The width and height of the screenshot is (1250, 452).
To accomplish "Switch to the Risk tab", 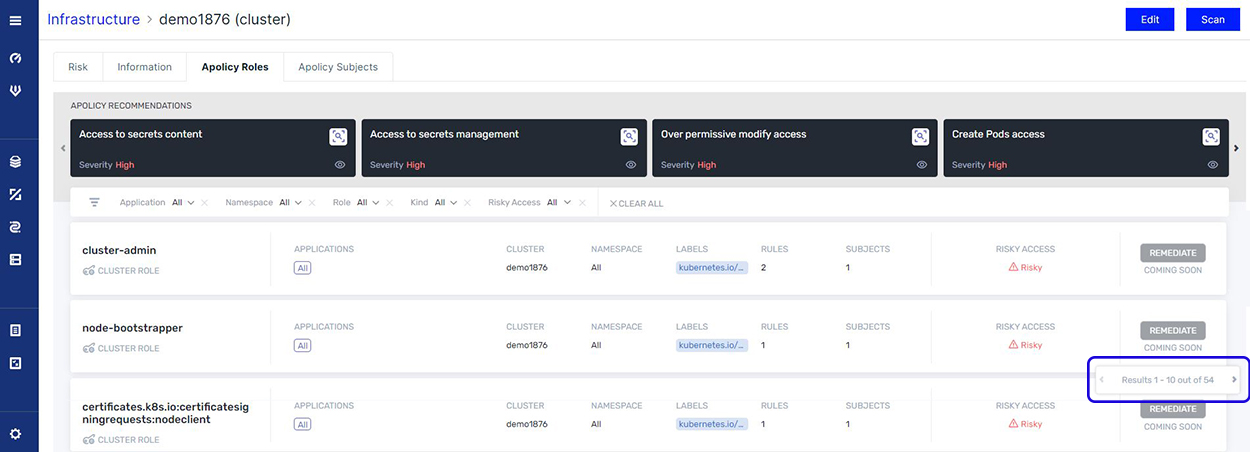I will coord(78,67).
